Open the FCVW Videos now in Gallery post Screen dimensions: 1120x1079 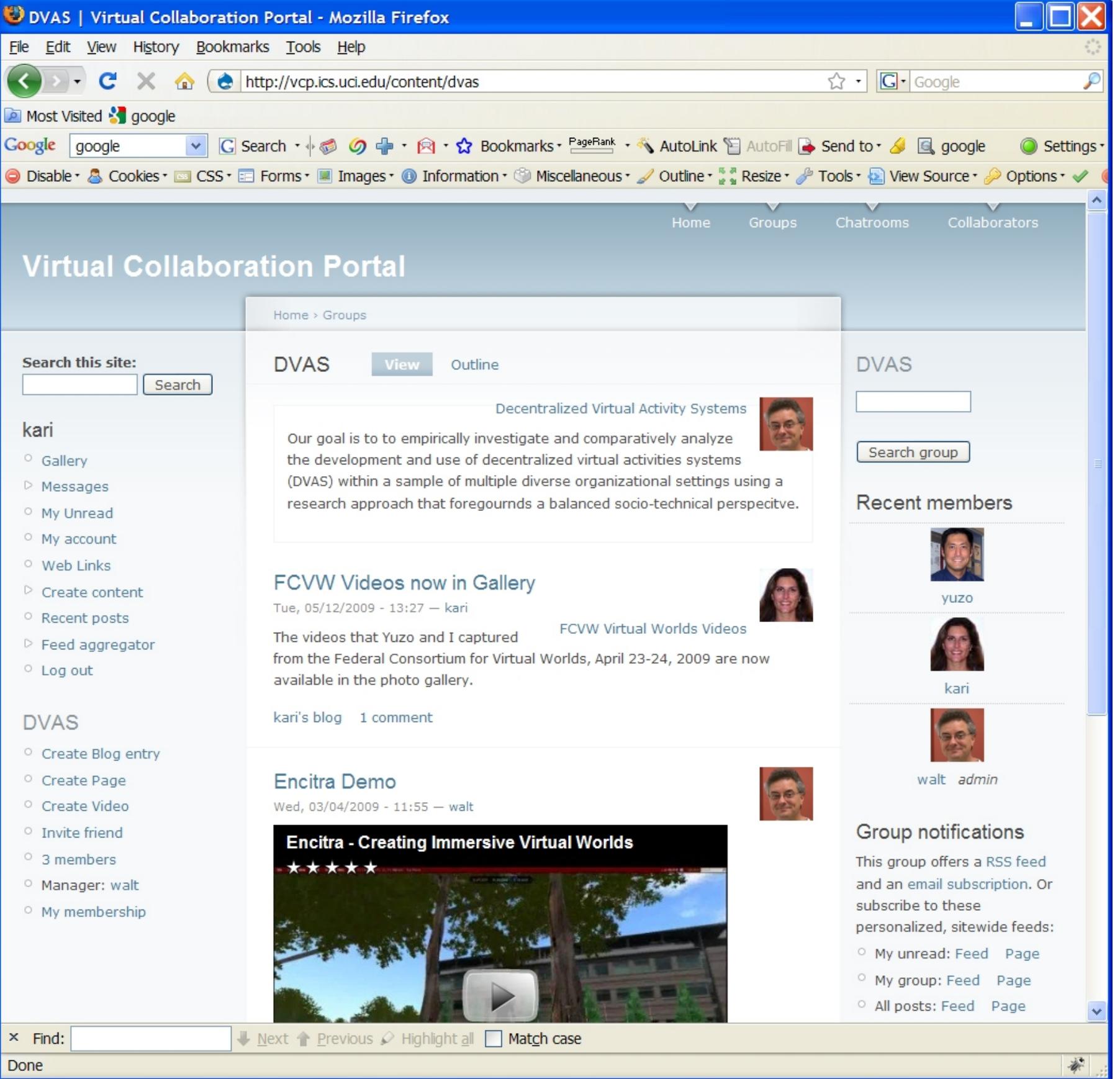(404, 582)
